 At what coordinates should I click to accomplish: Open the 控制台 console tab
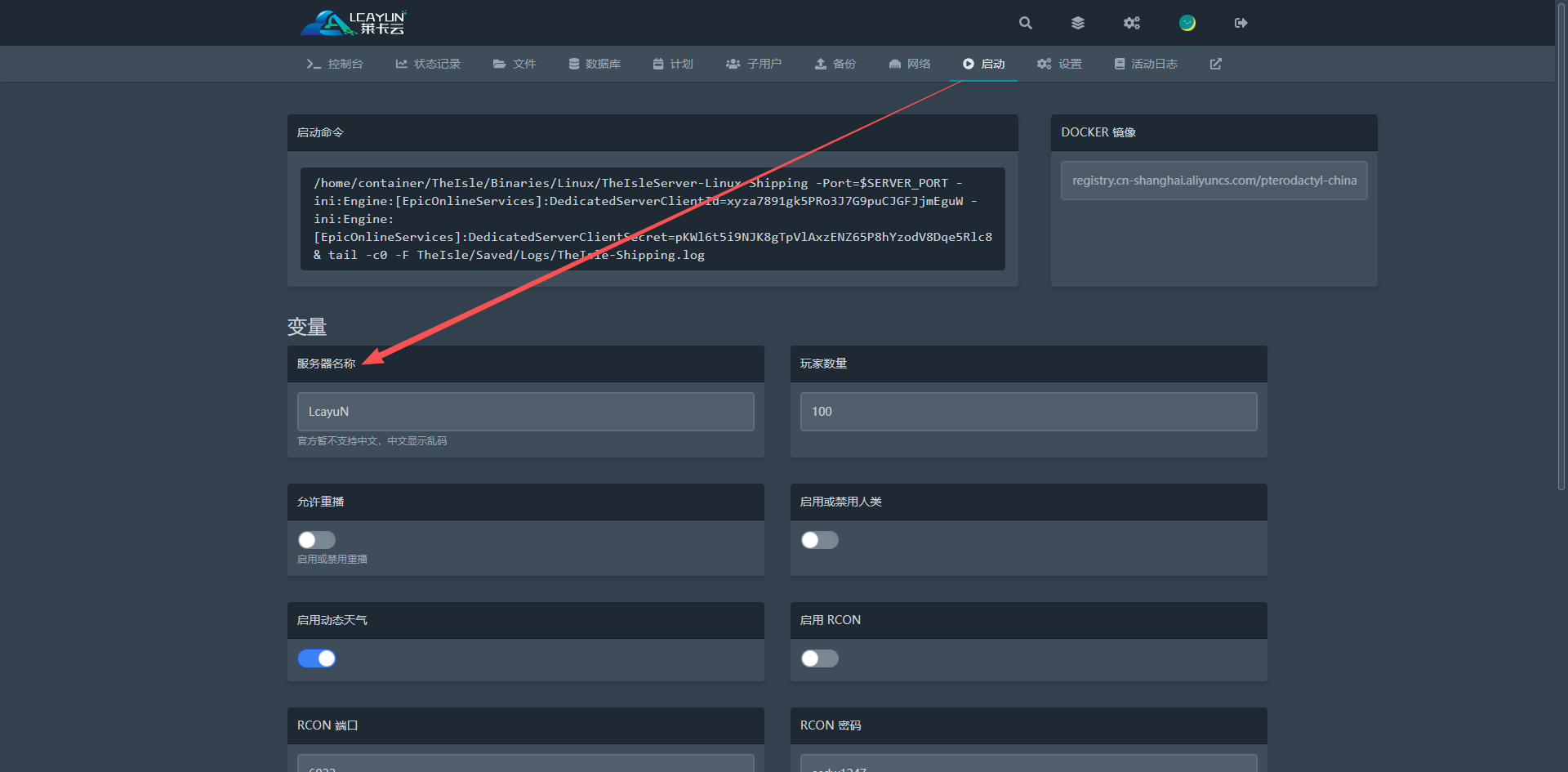point(335,64)
